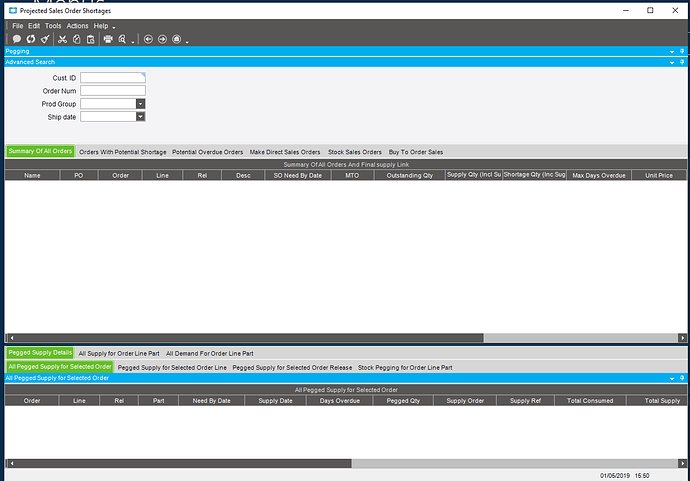Open the Prod Group dropdown
The image size is (690, 481).
point(140,104)
